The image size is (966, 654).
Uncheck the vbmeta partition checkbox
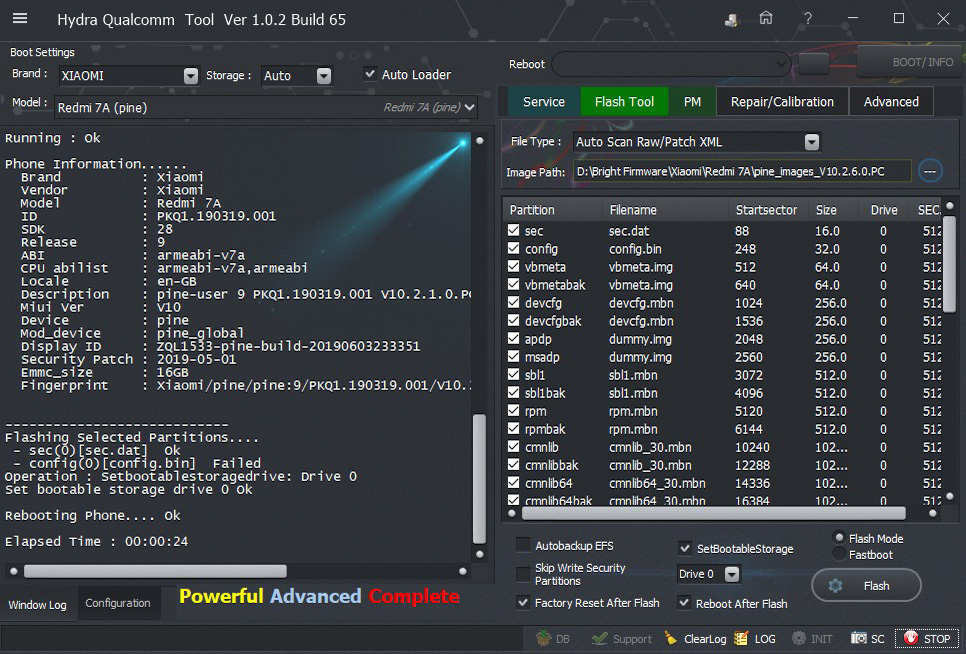[x=513, y=266]
